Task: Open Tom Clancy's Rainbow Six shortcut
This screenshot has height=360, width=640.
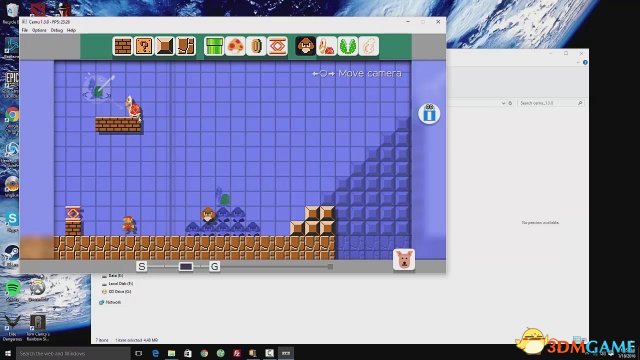Action: (38, 328)
